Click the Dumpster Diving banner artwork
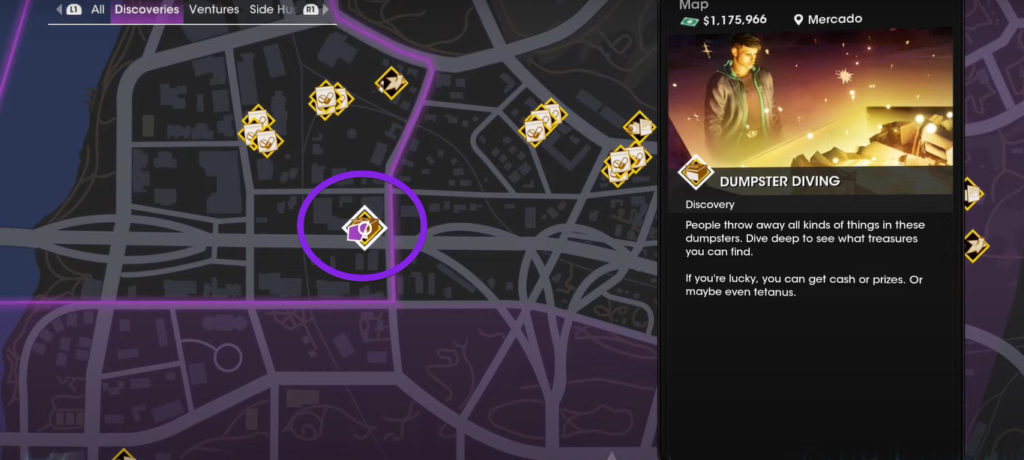 pos(810,111)
